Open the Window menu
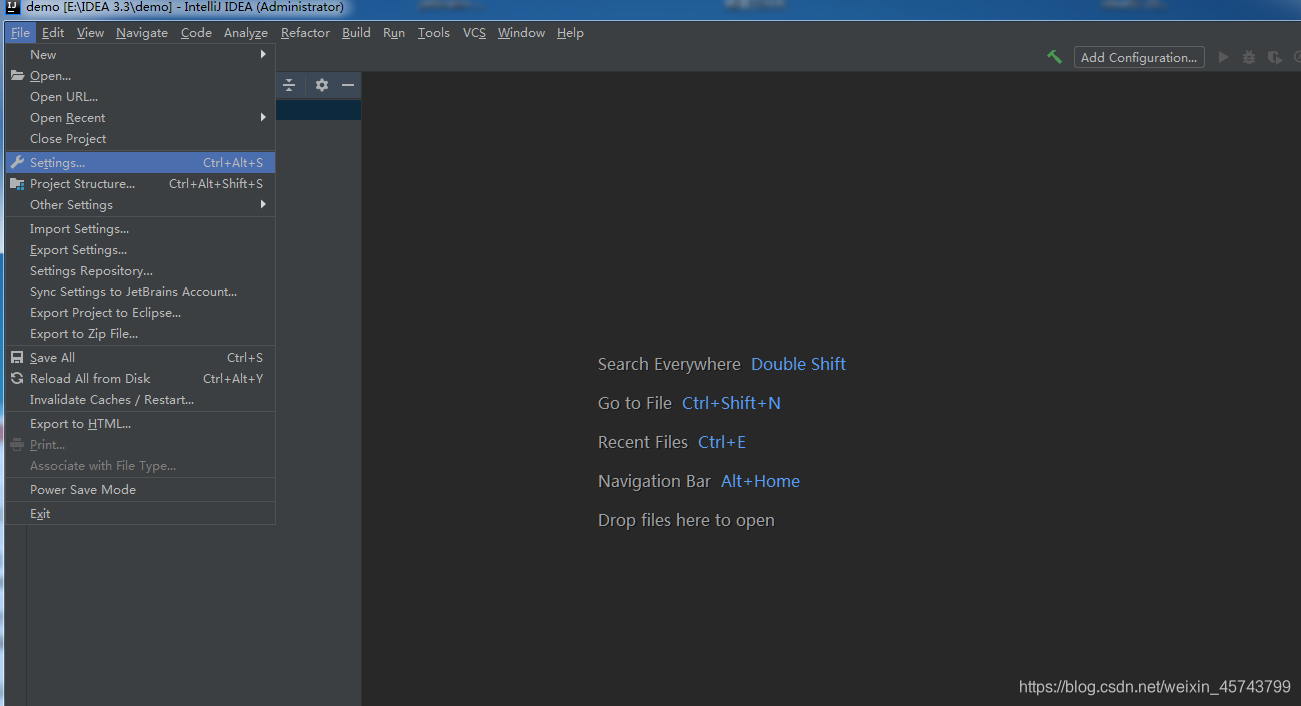 tap(521, 33)
